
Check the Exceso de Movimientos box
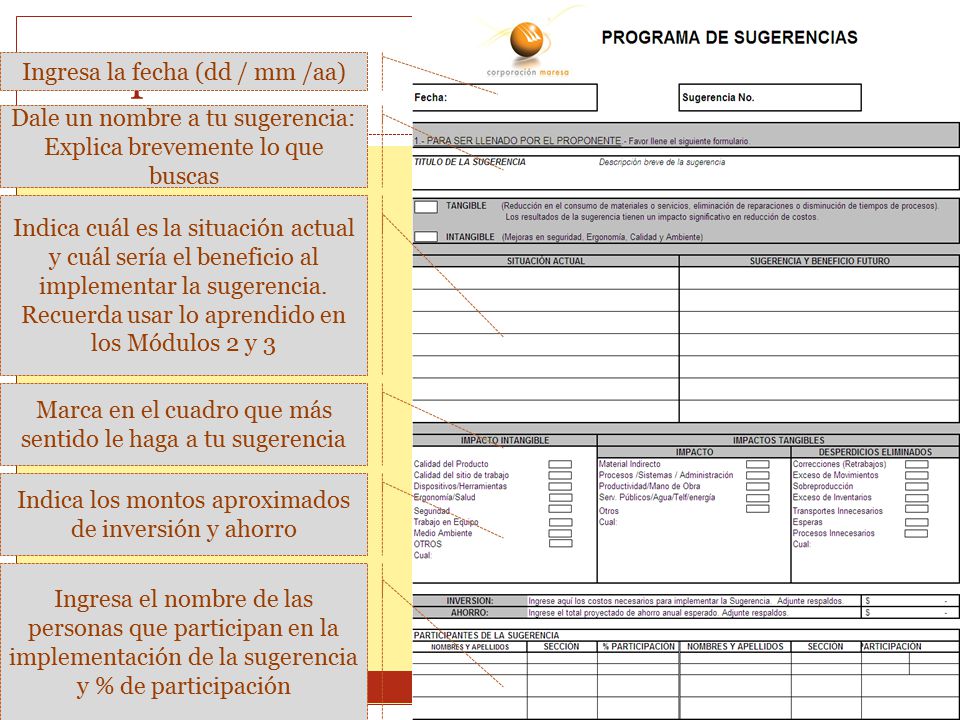click(x=917, y=475)
